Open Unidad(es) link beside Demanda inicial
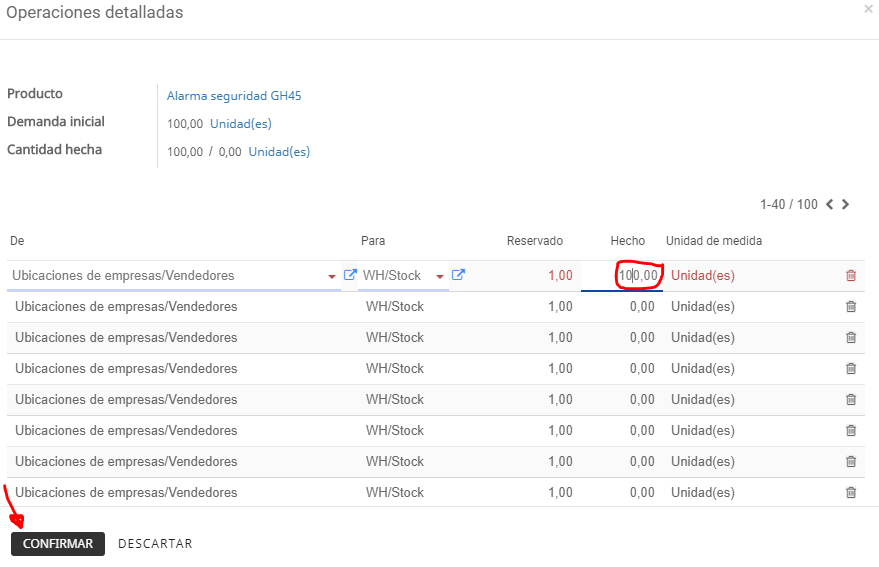The width and height of the screenshot is (879, 567). click(240, 124)
